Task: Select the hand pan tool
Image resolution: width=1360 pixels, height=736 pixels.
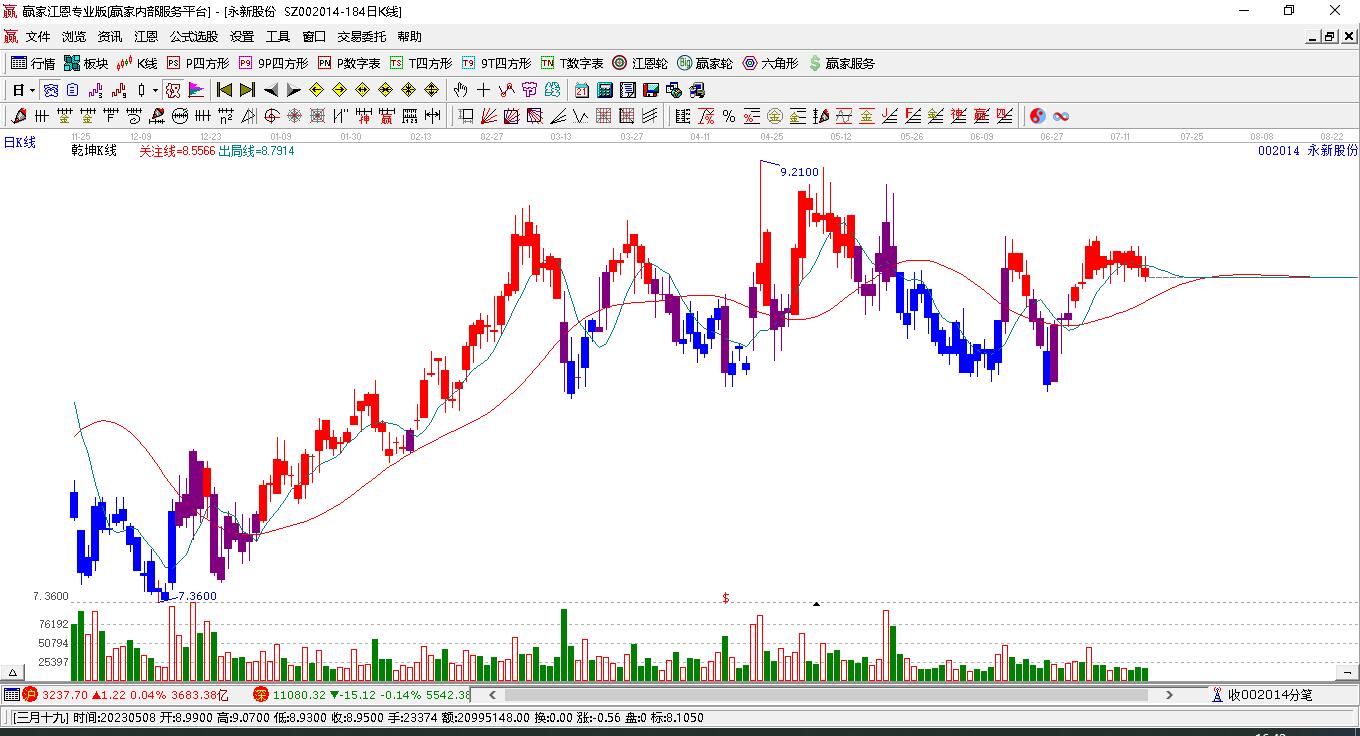Action: click(x=461, y=90)
